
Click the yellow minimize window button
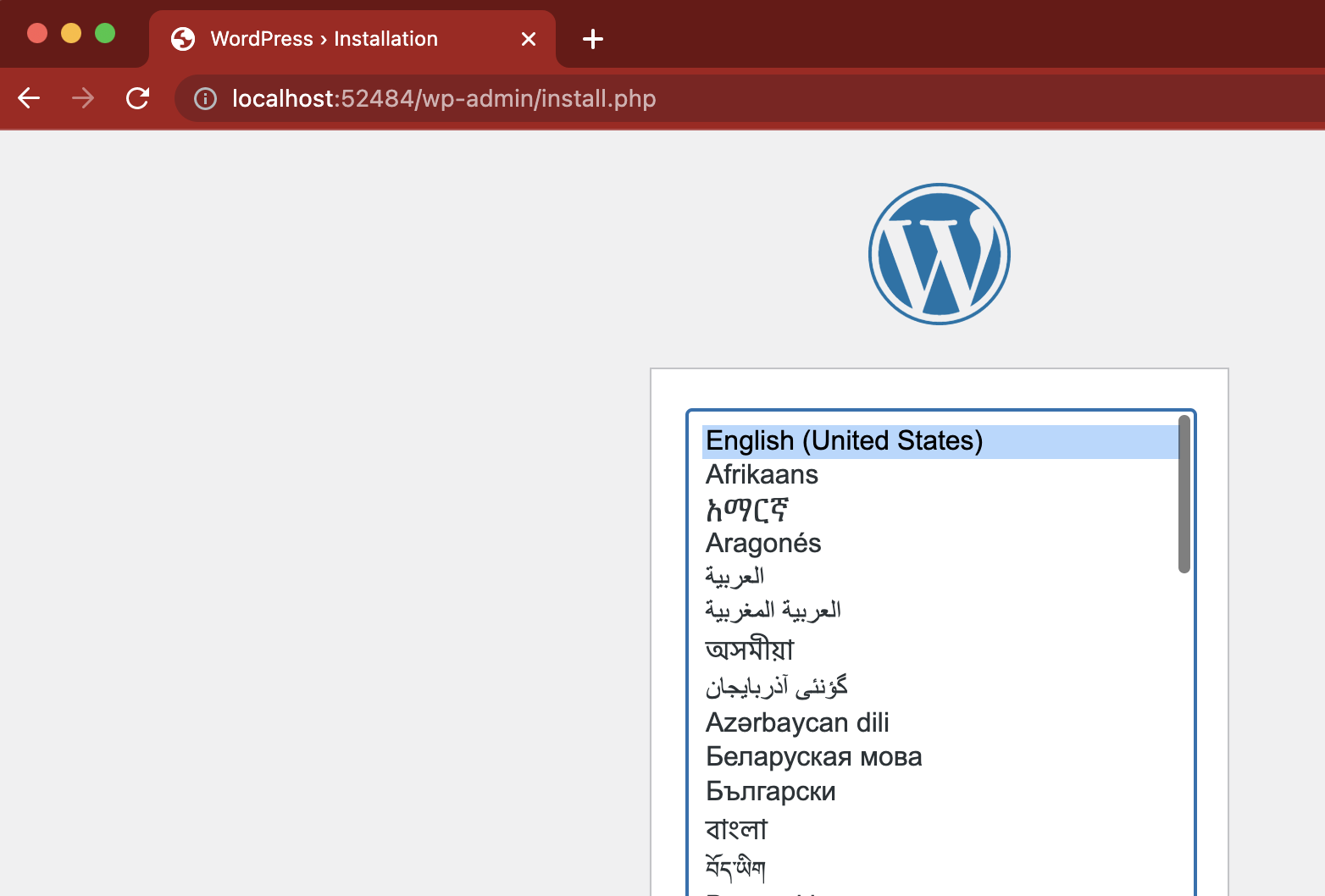71,33
